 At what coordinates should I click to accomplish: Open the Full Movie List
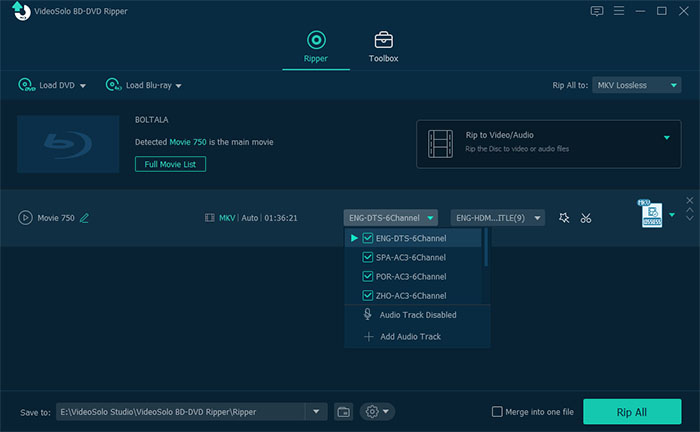pos(170,164)
